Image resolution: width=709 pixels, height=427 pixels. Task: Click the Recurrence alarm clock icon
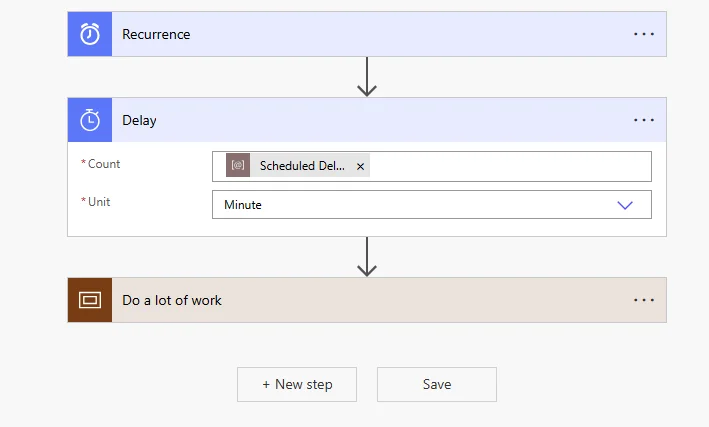tap(90, 34)
